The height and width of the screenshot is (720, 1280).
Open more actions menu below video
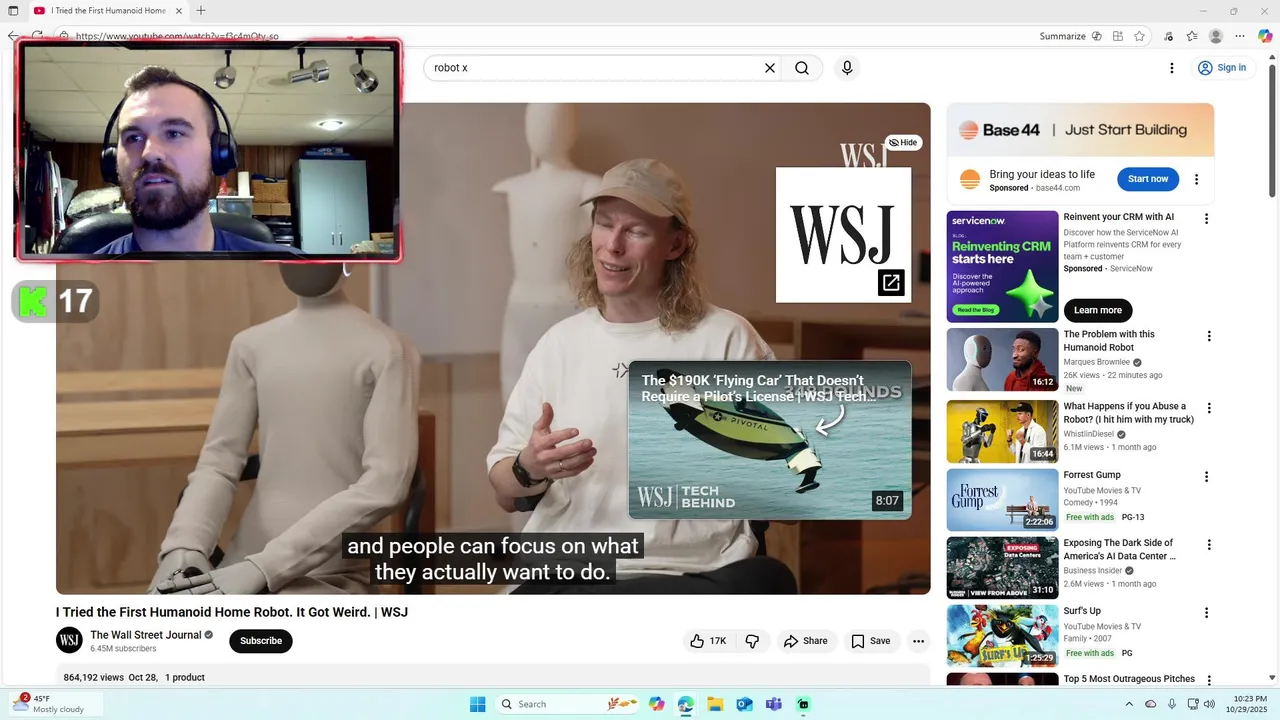pyautogui.click(x=918, y=641)
